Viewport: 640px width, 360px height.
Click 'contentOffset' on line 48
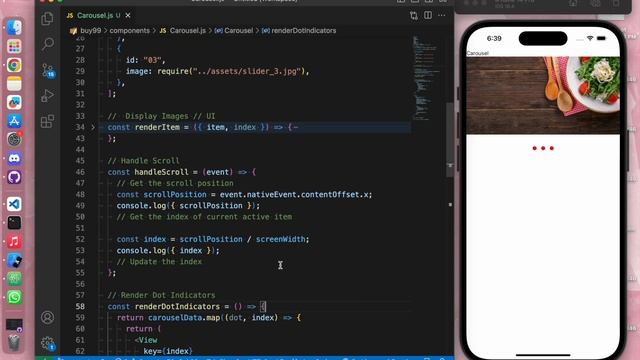click(330, 195)
